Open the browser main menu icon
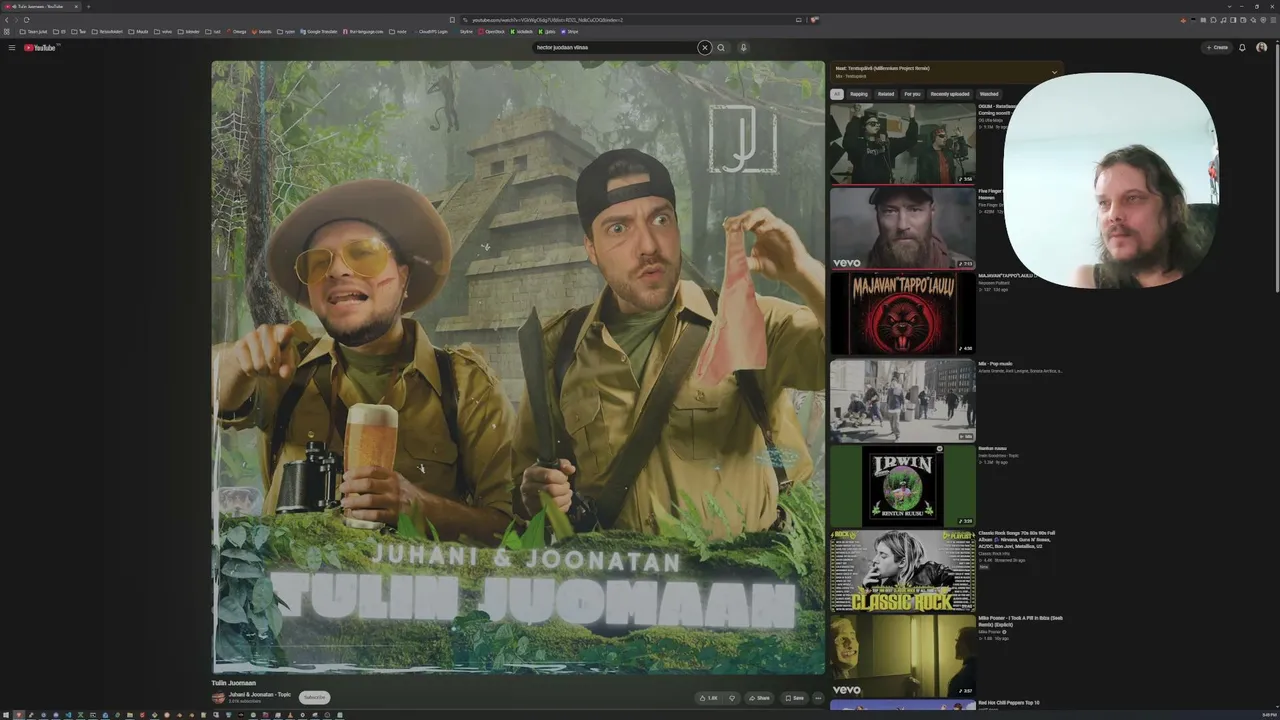 coord(1272,19)
